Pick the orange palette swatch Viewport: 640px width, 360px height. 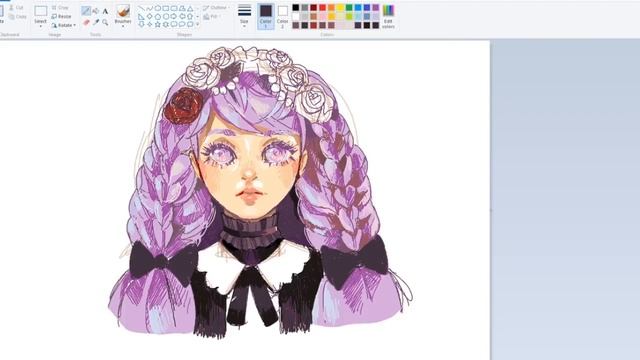[x=331, y=7]
